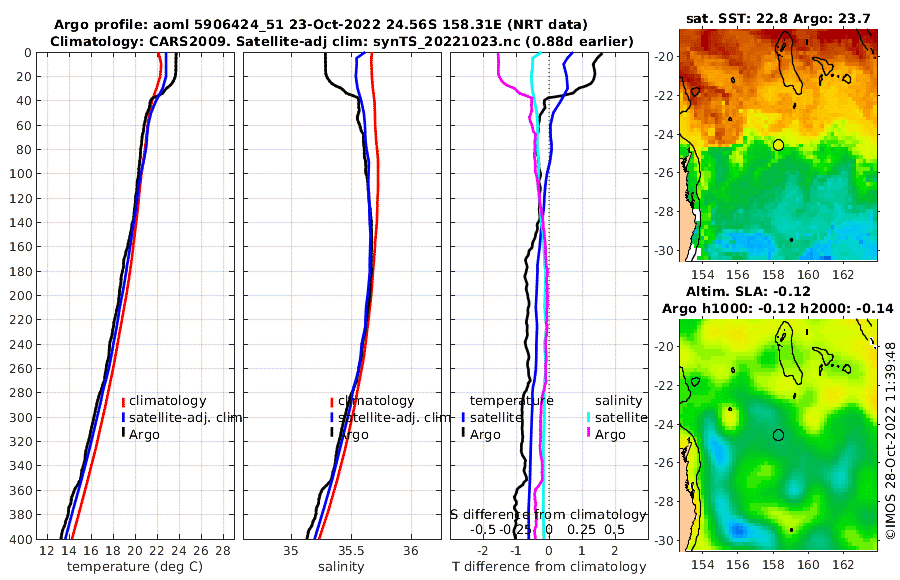
Task: Click the 'T difference from climatology' axis label
Action: tap(549, 567)
